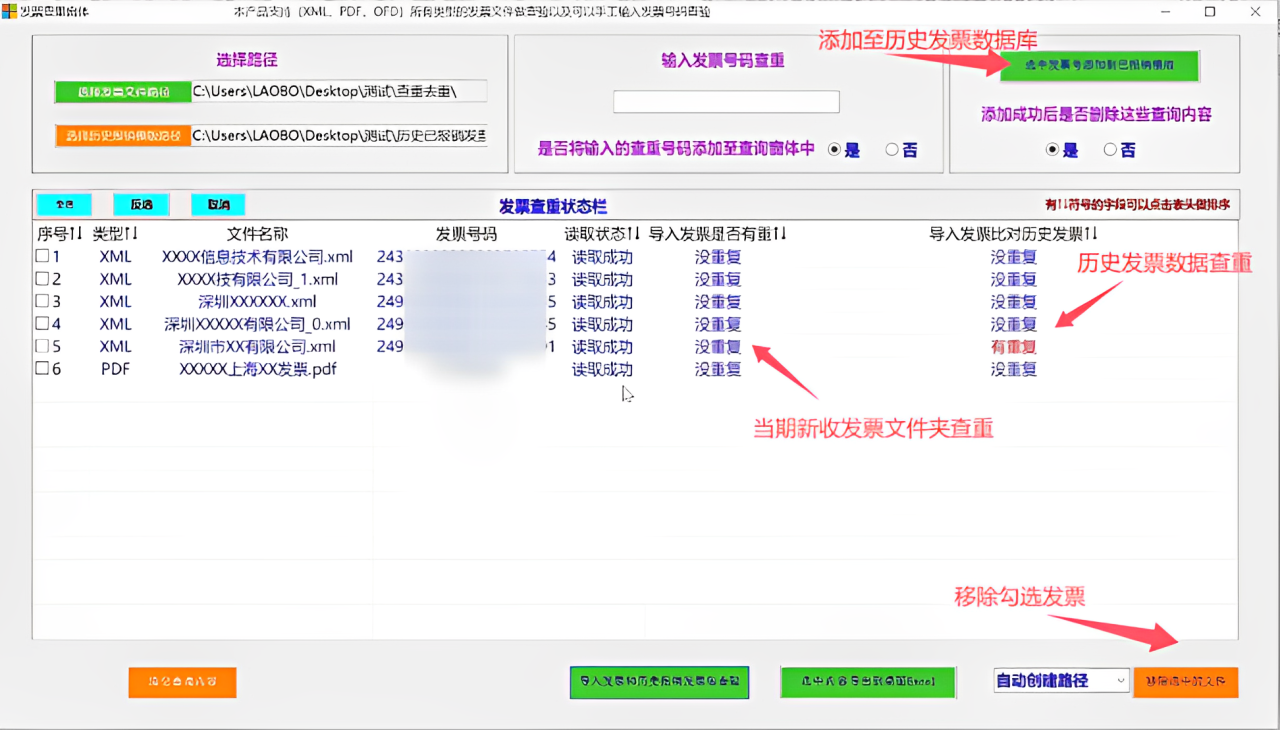
Task: Click PDF type cell in row 6
Action: [x=116, y=368]
